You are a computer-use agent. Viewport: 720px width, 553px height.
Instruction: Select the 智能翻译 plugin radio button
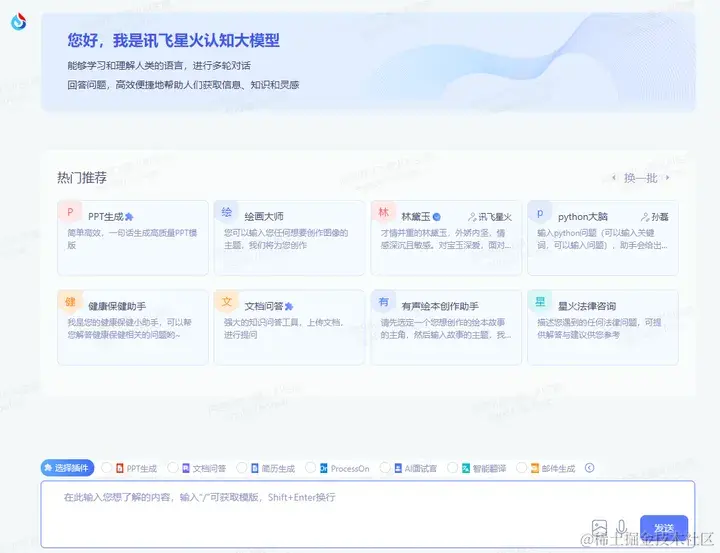click(x=452, y=468)
